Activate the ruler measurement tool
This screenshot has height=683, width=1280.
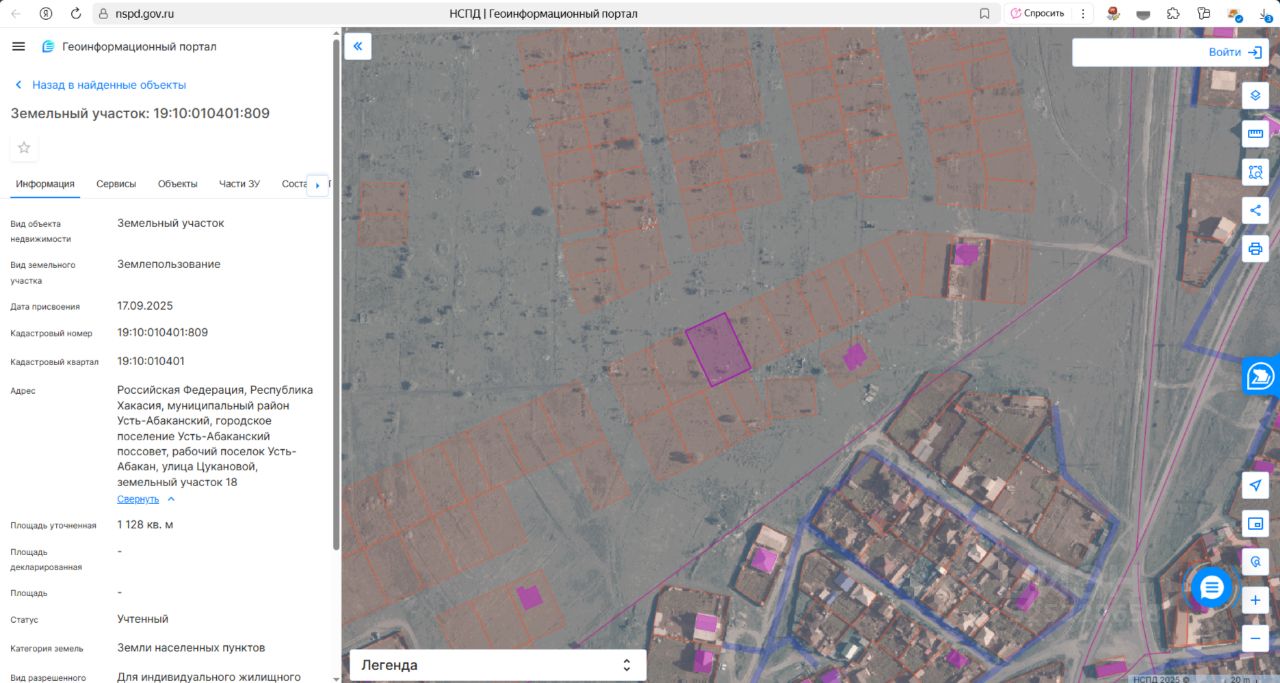1256,133
